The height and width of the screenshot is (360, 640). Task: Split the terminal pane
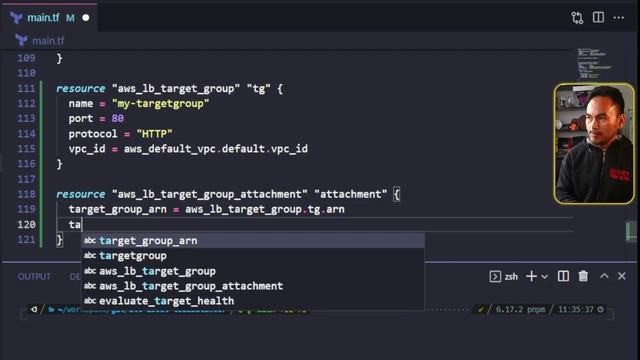click(563, 276)
